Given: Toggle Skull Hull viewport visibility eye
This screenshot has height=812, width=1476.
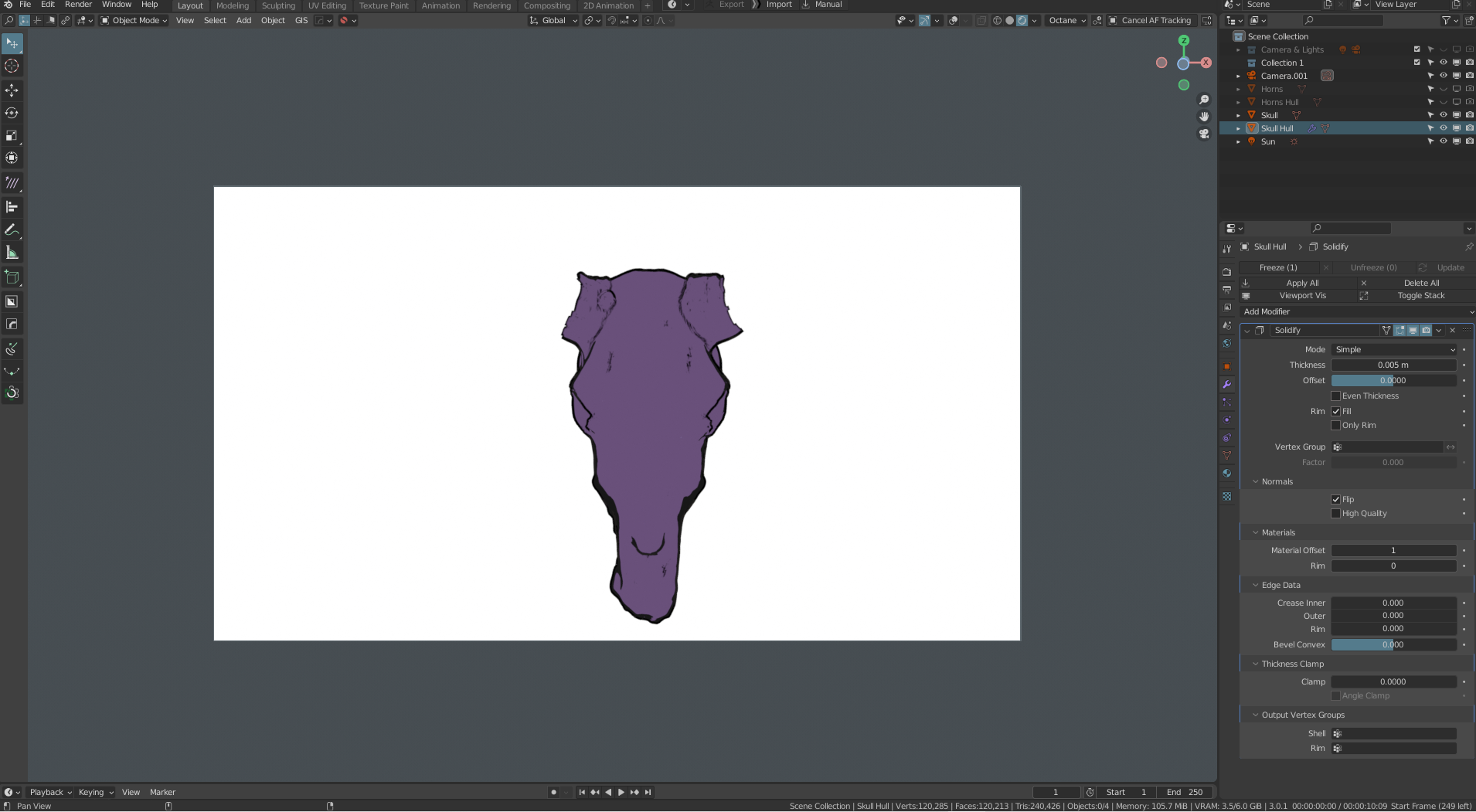Looking at the screenshot, I should pos(1443,128).
